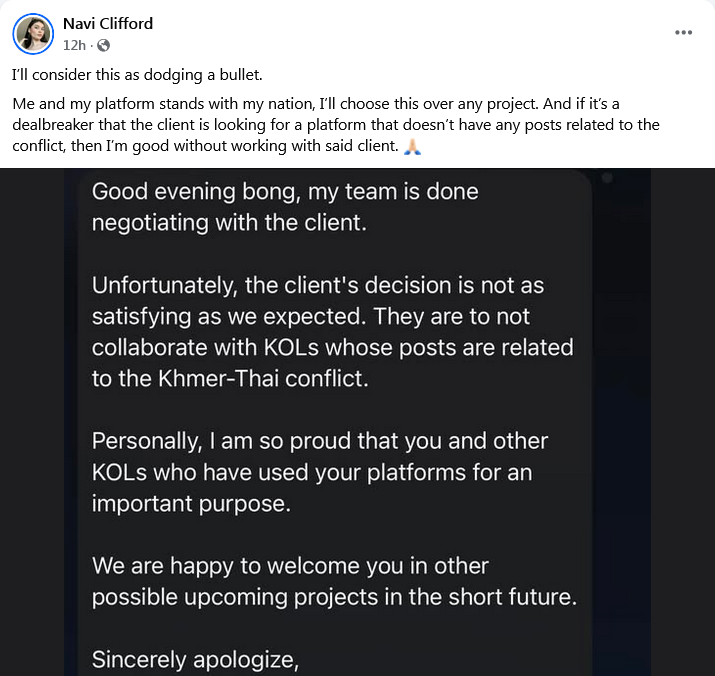Click the globe public-audience icon

[x=103, y=45]
